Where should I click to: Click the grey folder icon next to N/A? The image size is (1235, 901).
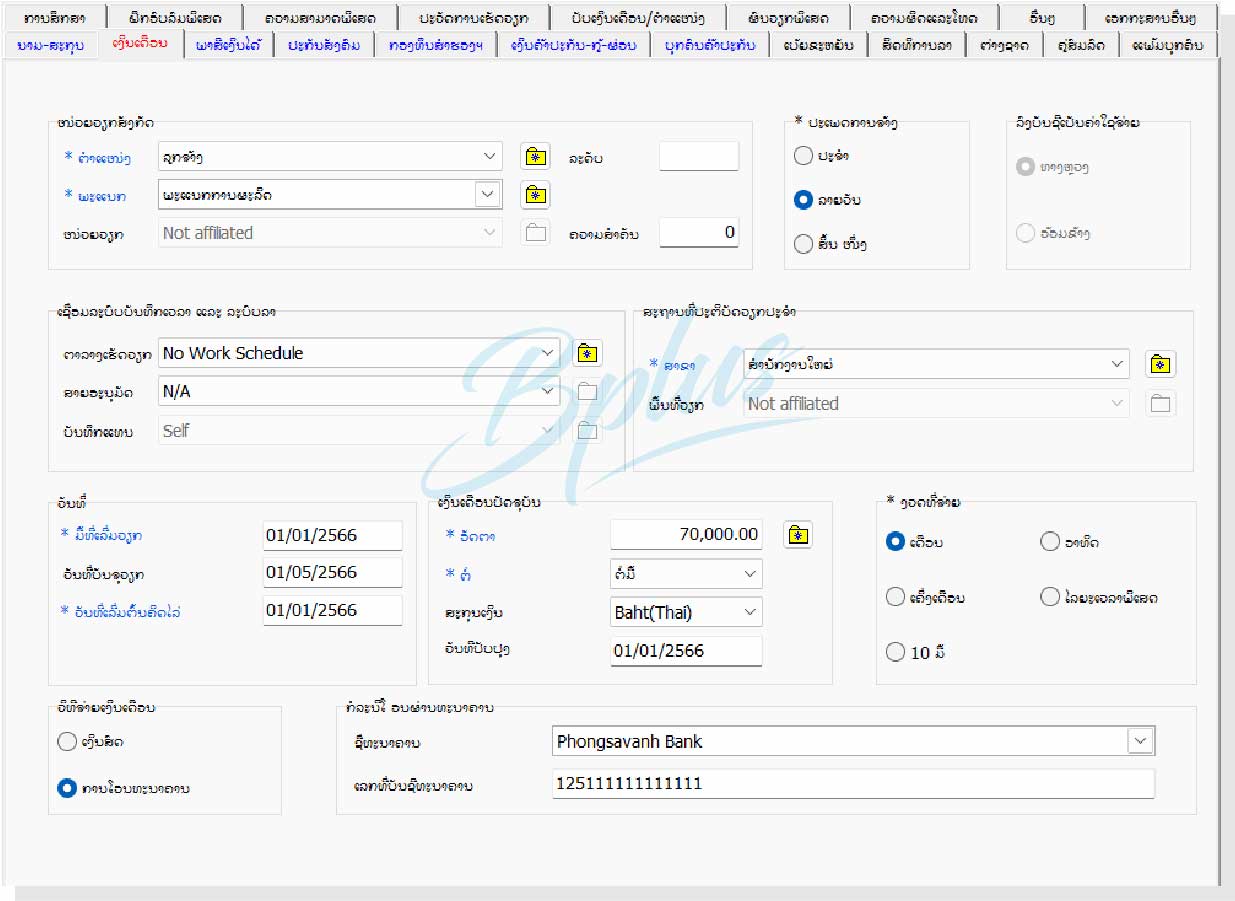[587, 392]
